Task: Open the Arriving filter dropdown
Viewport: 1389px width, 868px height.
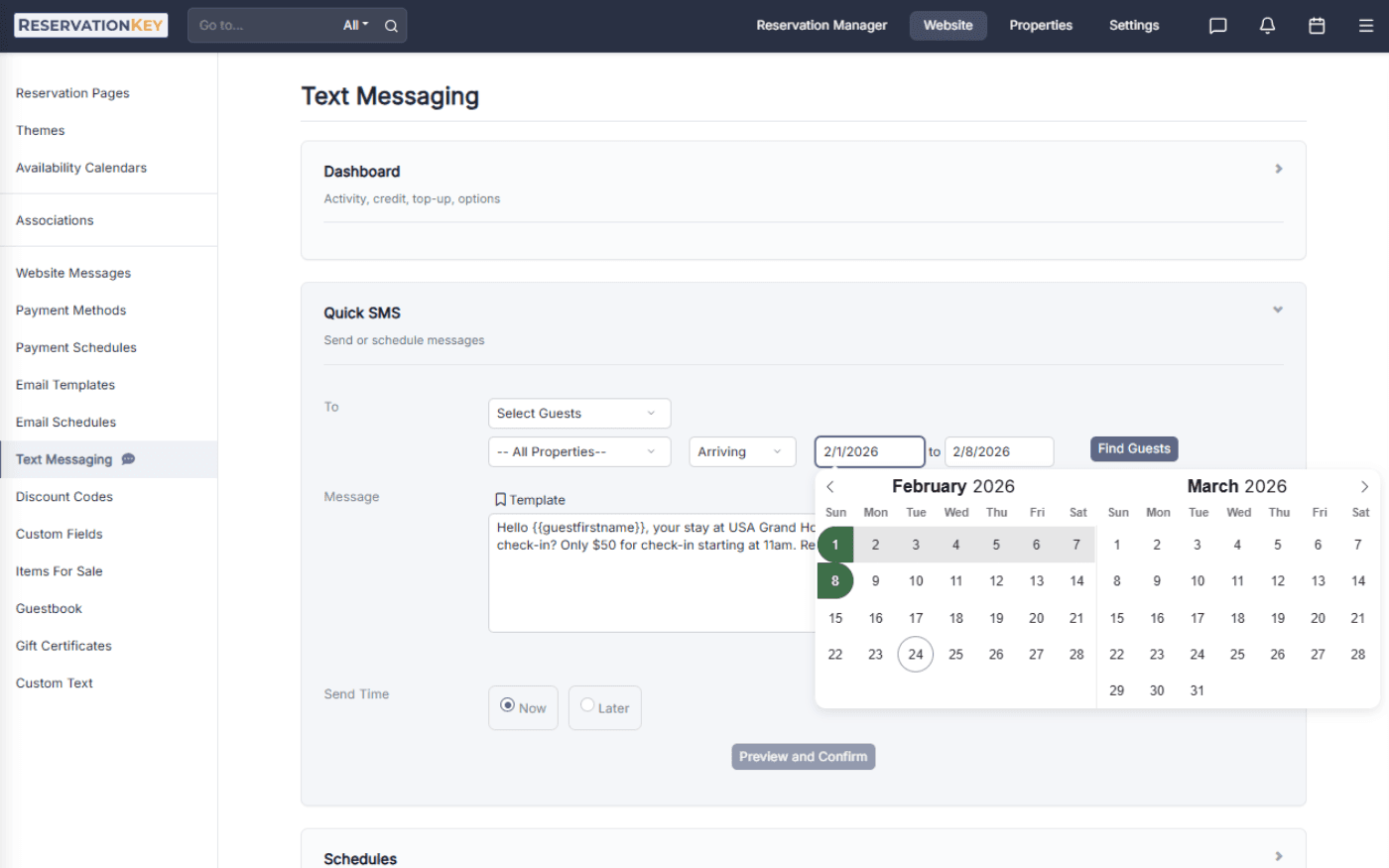Action: [742, 451]
